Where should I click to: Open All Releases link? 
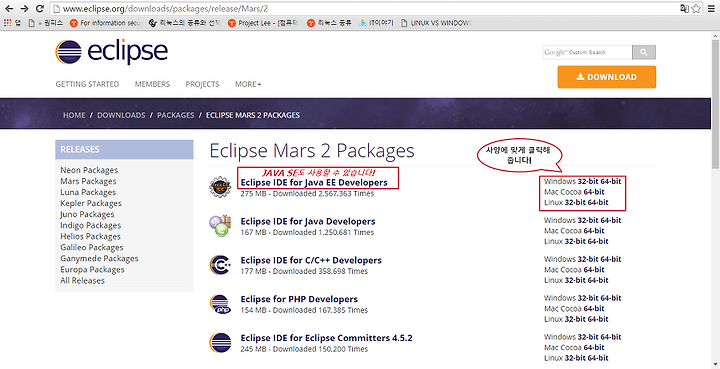[x=82, y=280]
